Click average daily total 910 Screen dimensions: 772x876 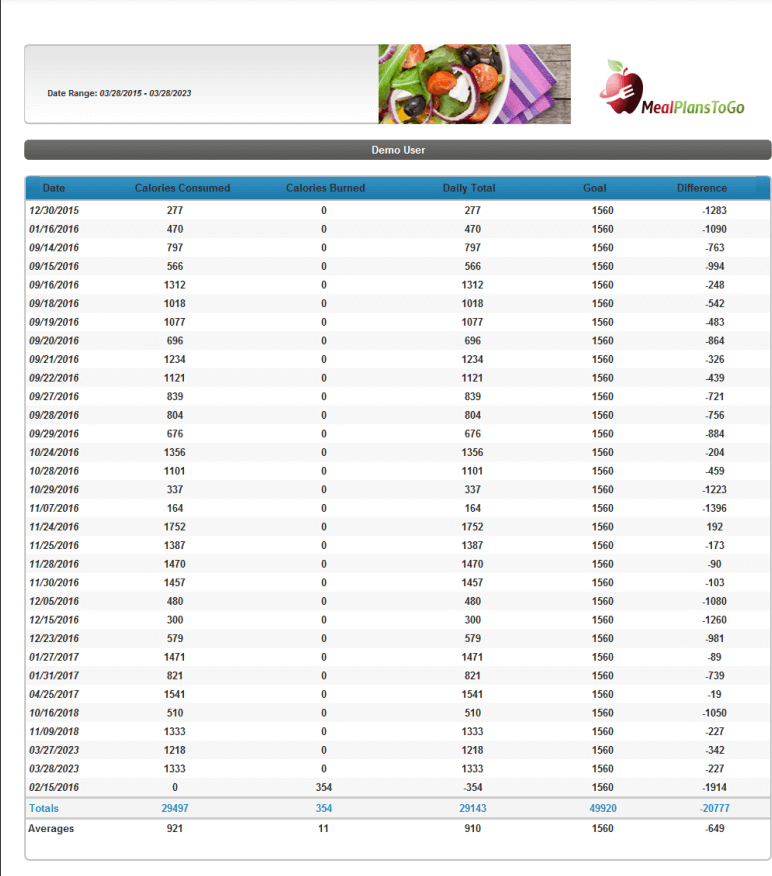(x=473, y=829)
